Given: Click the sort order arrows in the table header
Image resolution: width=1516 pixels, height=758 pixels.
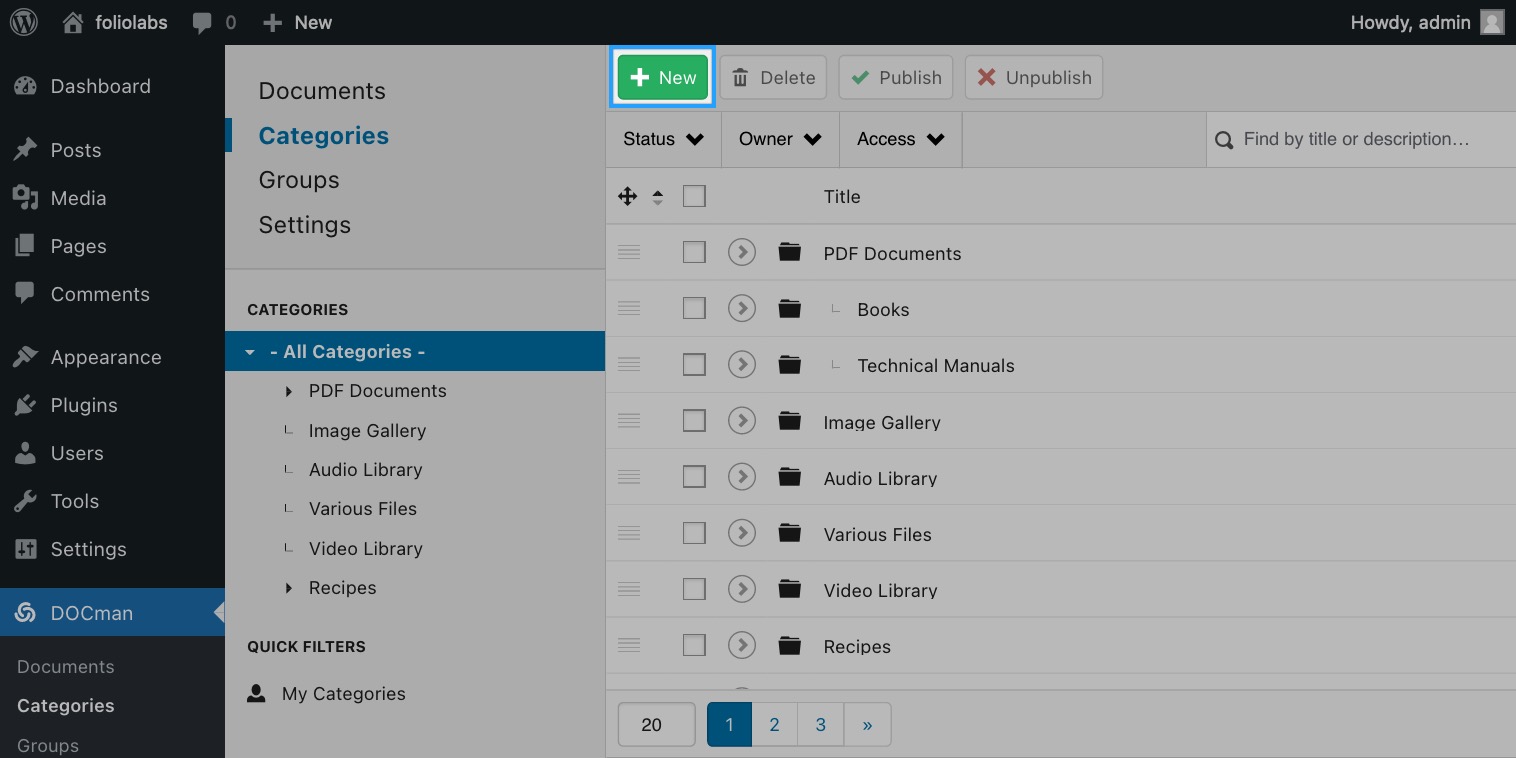Looking at the screenshot, I should coord(657,197).
